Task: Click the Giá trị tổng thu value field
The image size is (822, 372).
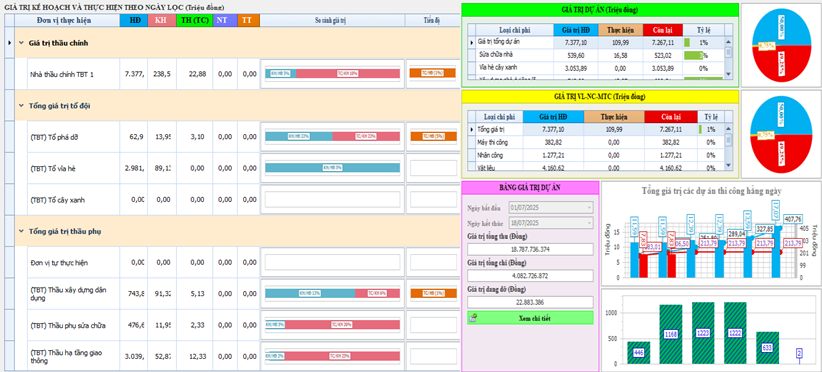Action: [531, 249]
